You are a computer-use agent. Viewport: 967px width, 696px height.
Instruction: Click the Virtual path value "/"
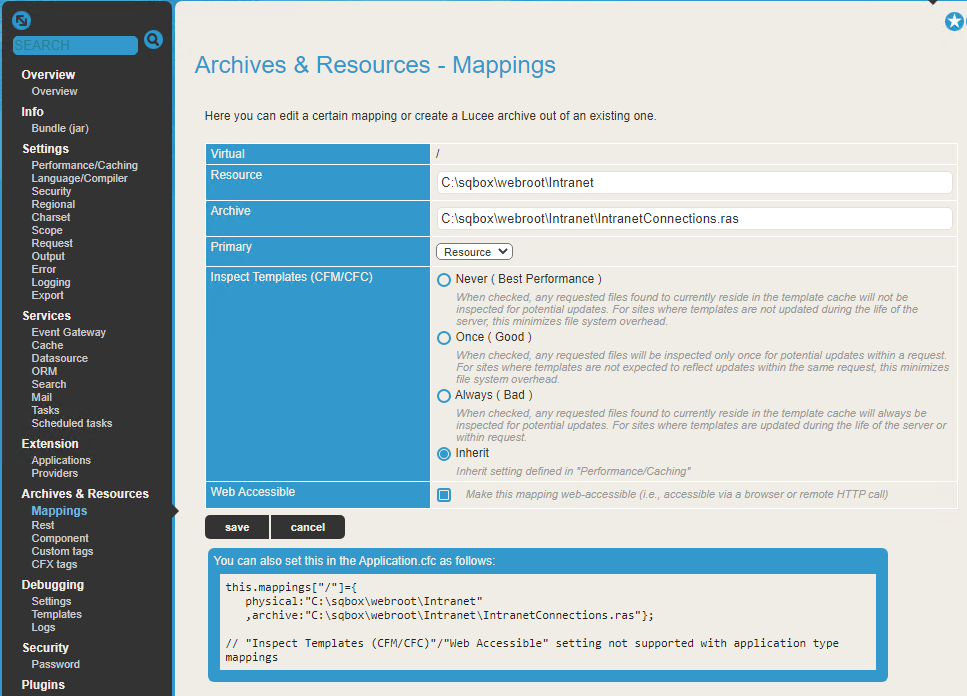click(x=438, y=154)
